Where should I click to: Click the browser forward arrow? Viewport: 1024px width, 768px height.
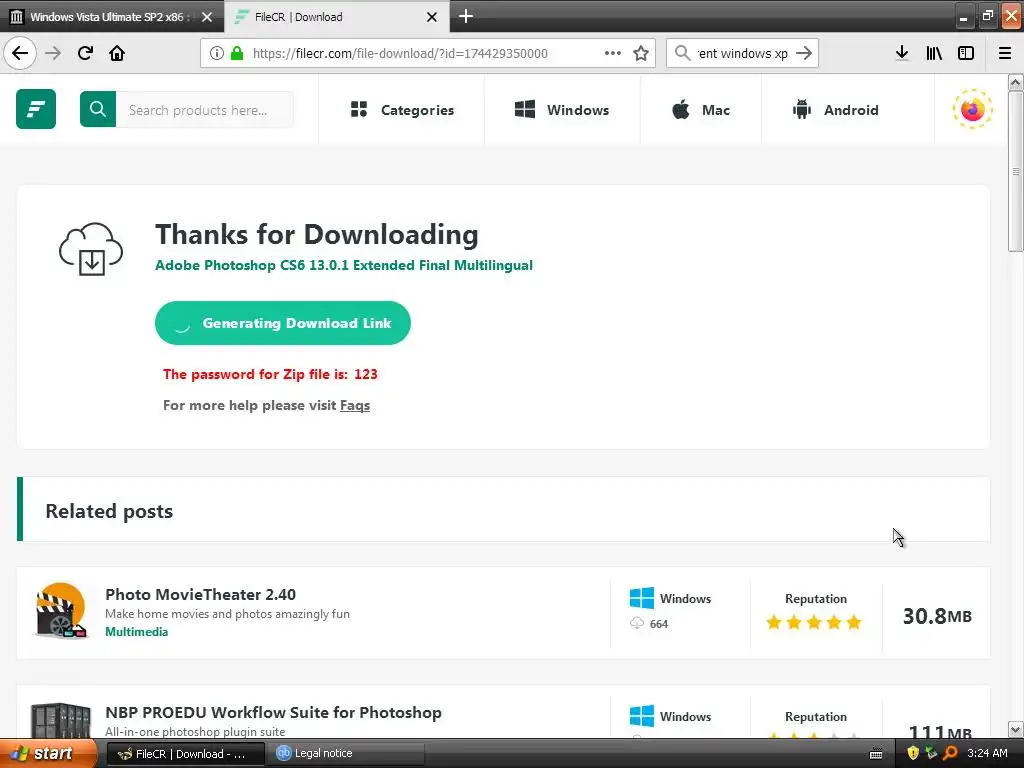click(53, 53)
